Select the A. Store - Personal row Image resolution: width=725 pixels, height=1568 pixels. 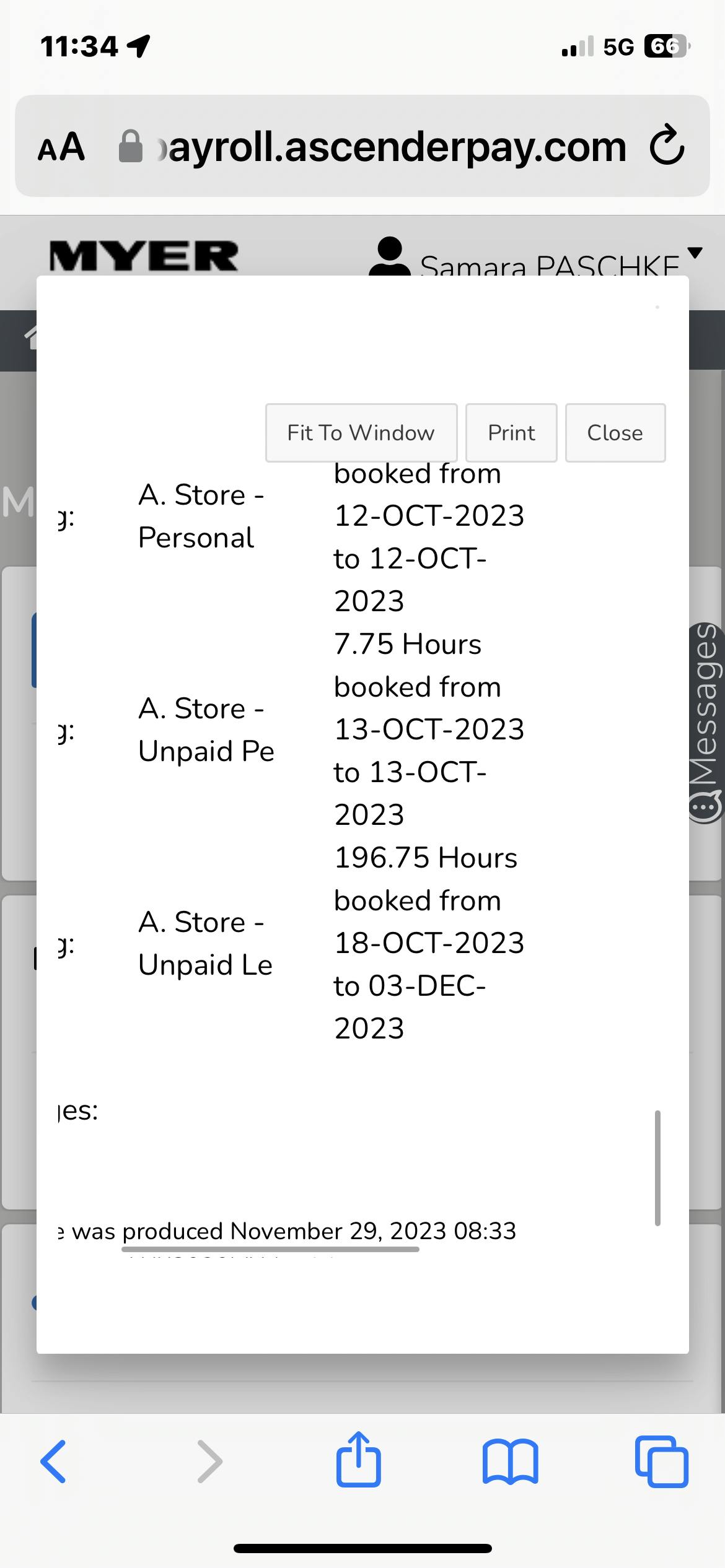click(201, 516)
